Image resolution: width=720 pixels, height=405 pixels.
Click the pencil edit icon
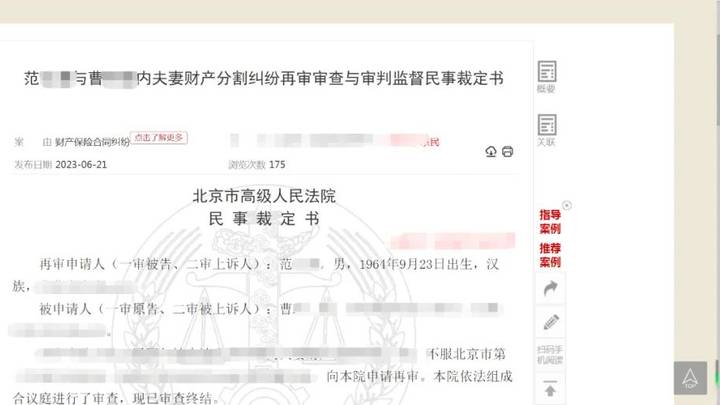coord(550,322)
